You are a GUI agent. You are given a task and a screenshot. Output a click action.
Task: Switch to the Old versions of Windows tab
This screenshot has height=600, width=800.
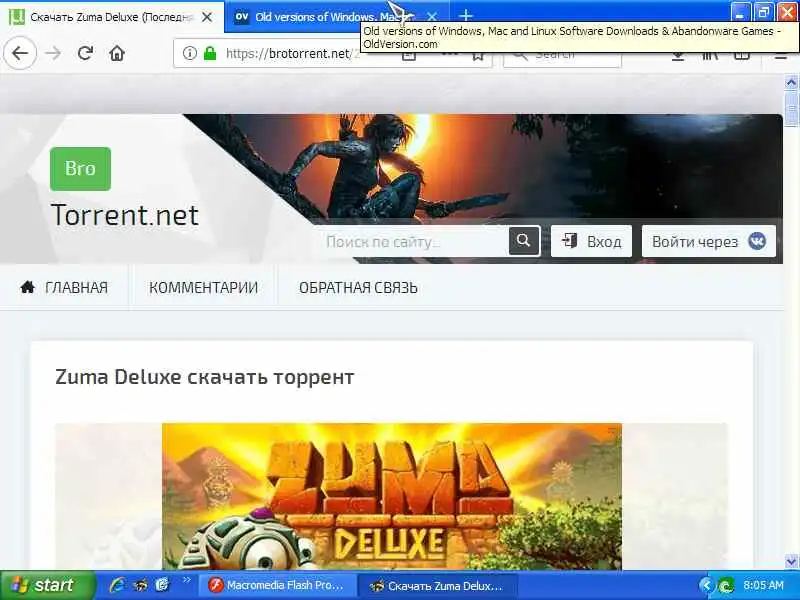(337, 17)
